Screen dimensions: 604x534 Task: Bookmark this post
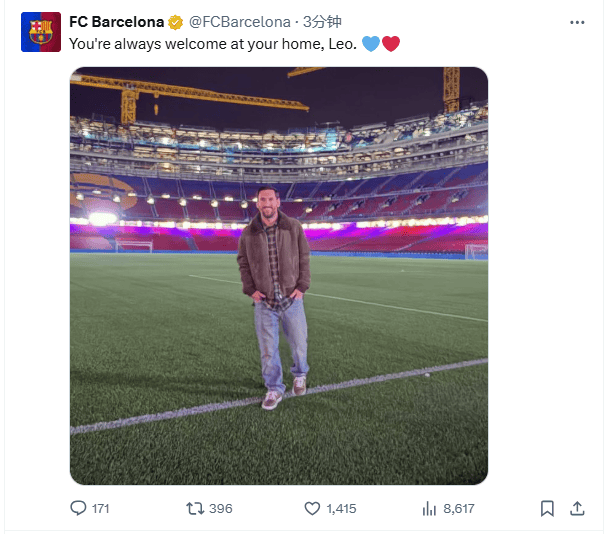pos(547,508)
